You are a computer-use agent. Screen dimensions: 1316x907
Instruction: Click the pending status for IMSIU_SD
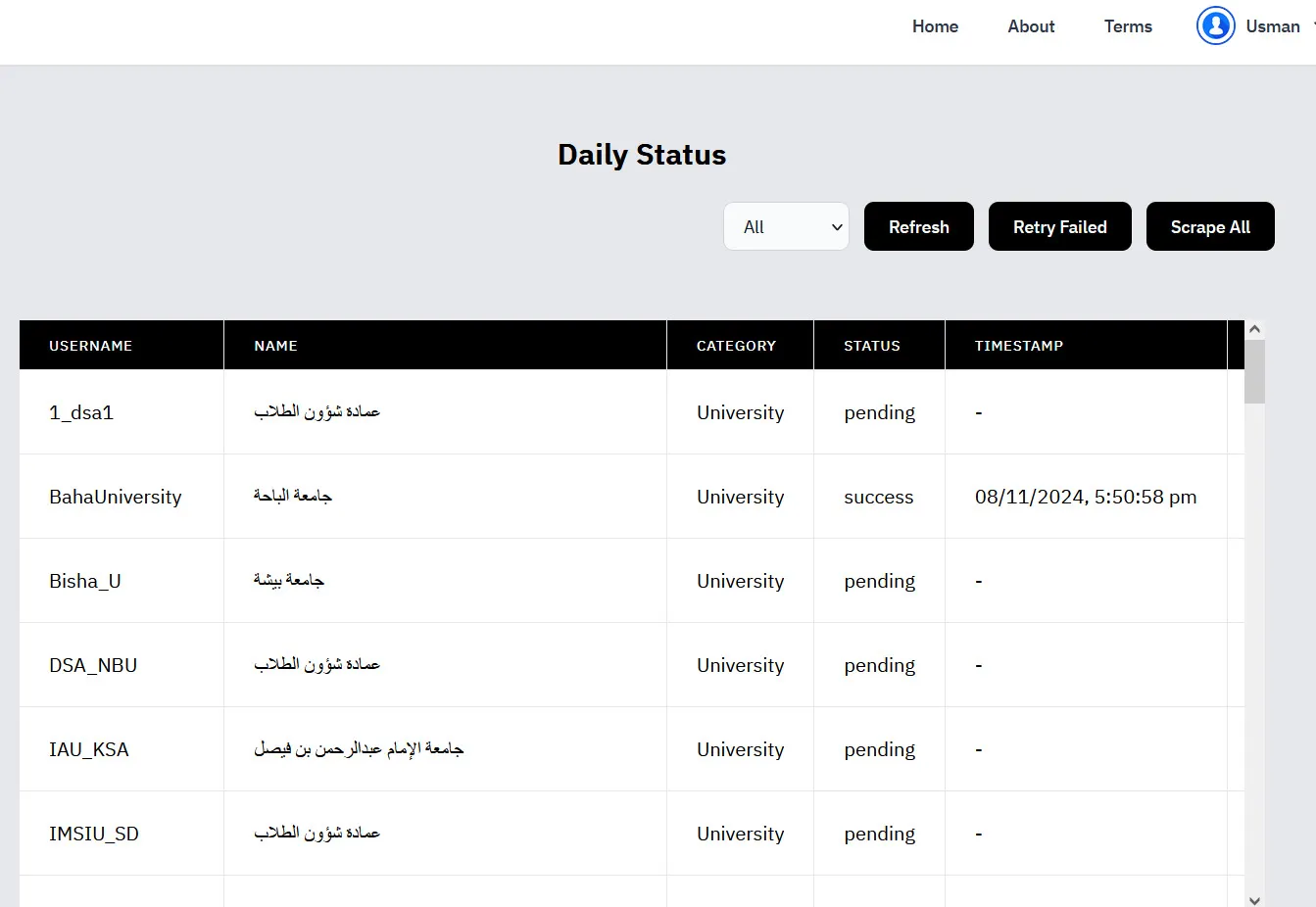pos(879,834)
